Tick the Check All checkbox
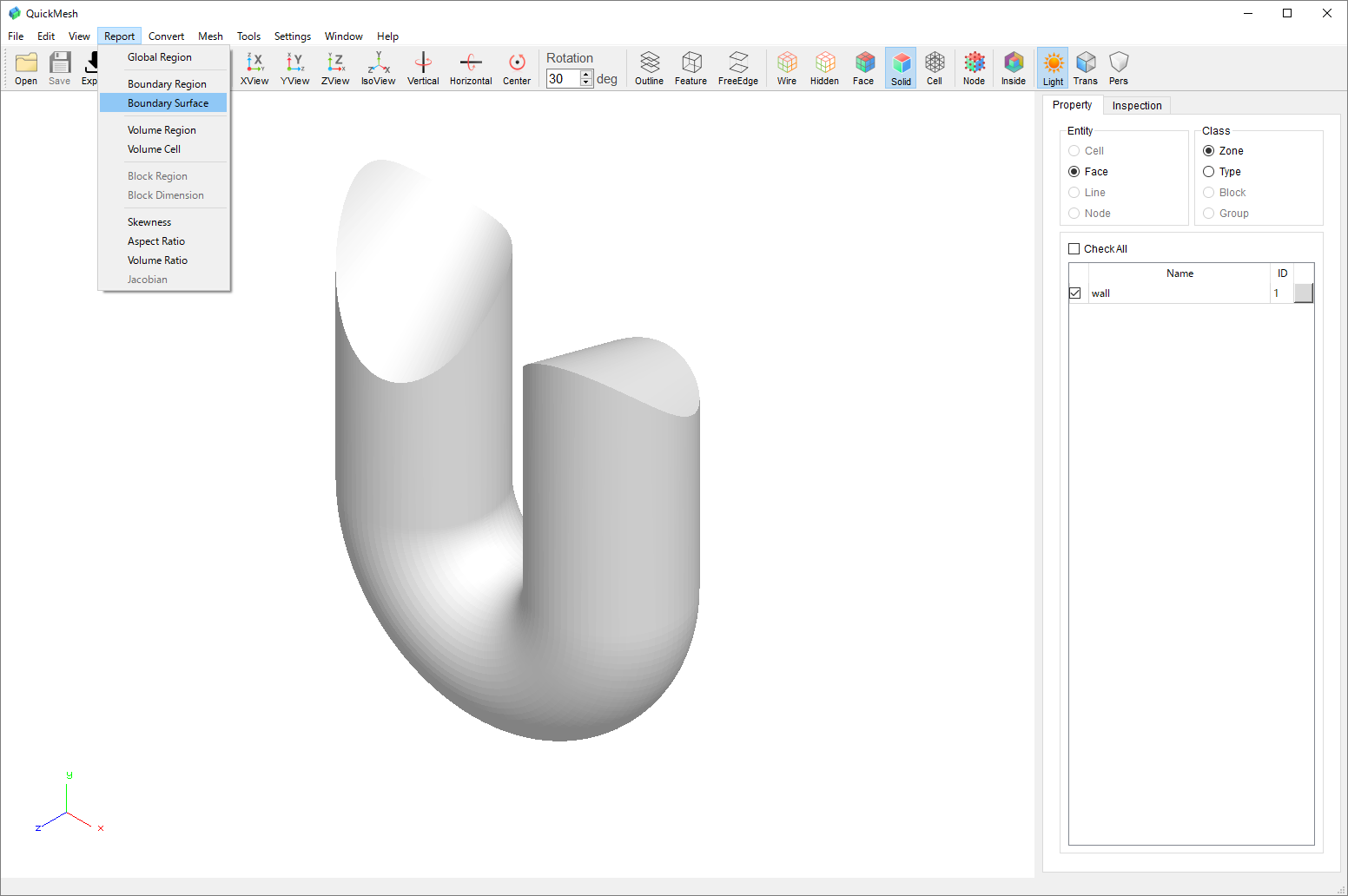The image size is (1348, 896). pyautogui.click(x=1074, y=249)
